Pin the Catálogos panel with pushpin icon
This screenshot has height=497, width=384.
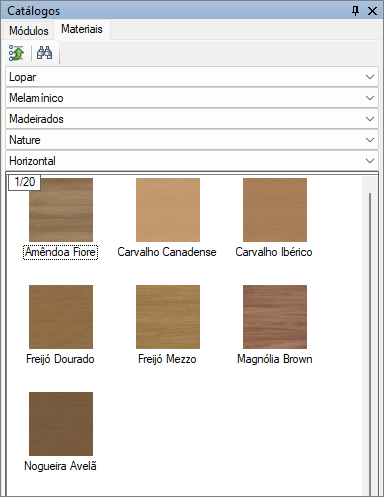(x=356, y=11)
